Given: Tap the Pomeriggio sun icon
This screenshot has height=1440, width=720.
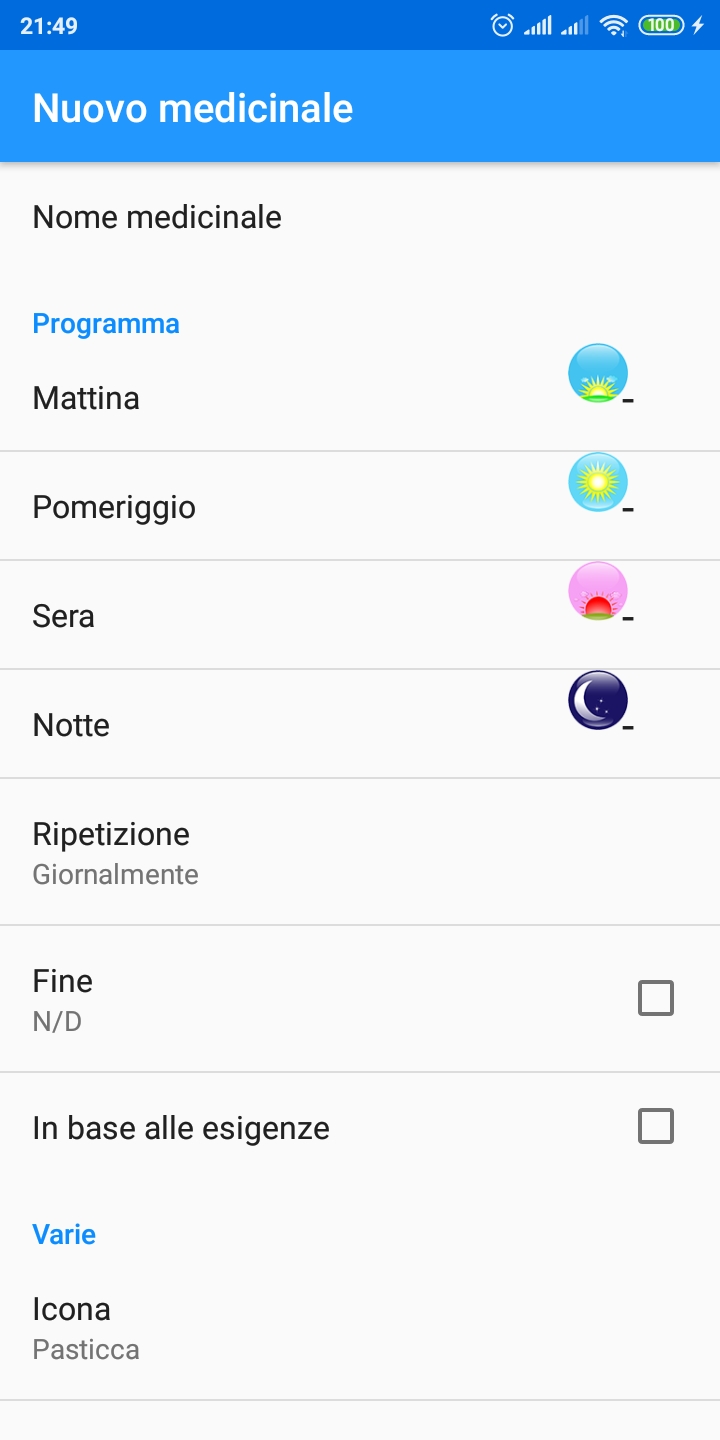Looking at the screenshot, I should tap(598, 482).
